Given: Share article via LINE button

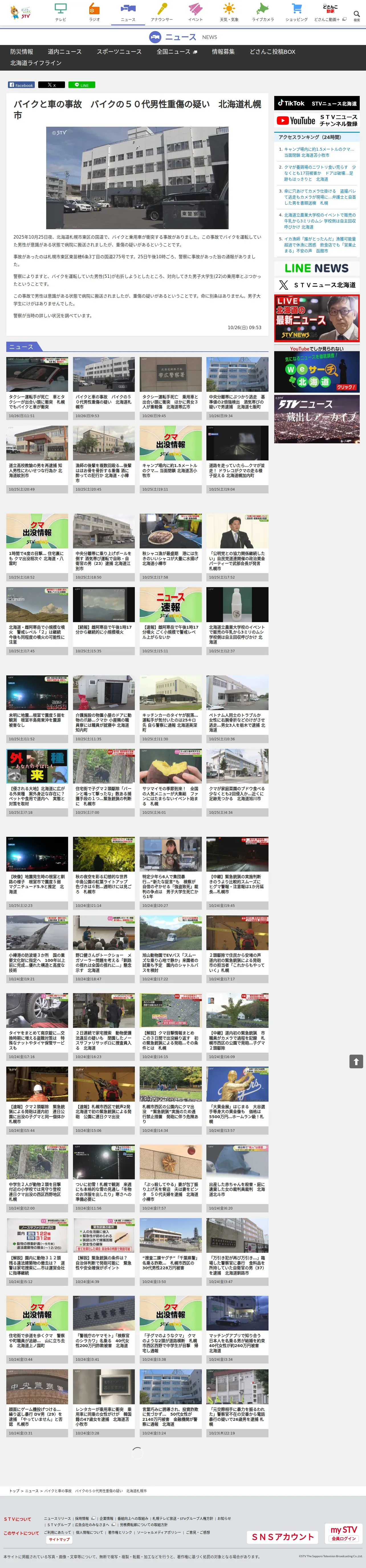Looking at the screenshot, I should tap(82, 85).
